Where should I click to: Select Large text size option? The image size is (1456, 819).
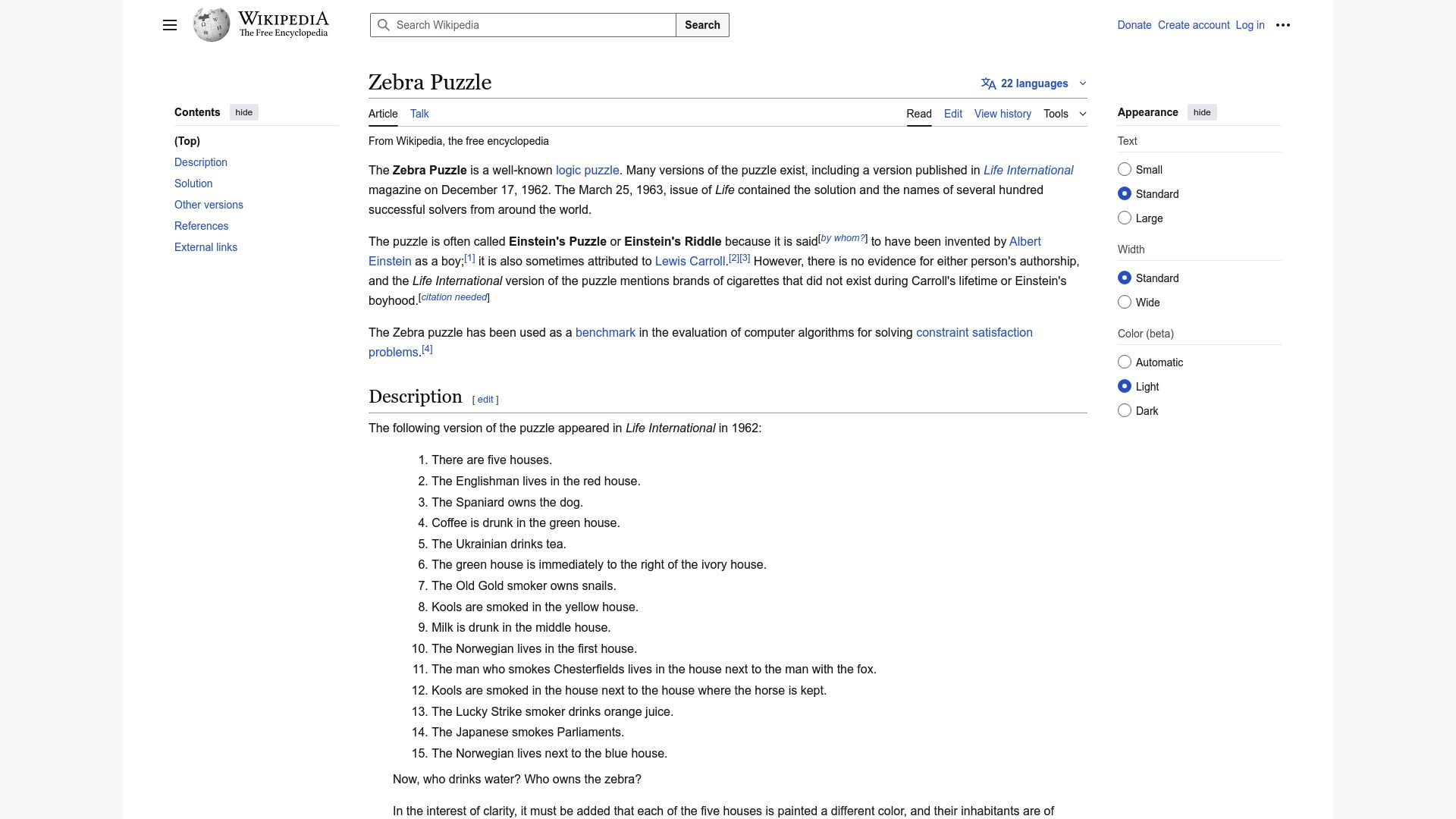(1125, 218)
